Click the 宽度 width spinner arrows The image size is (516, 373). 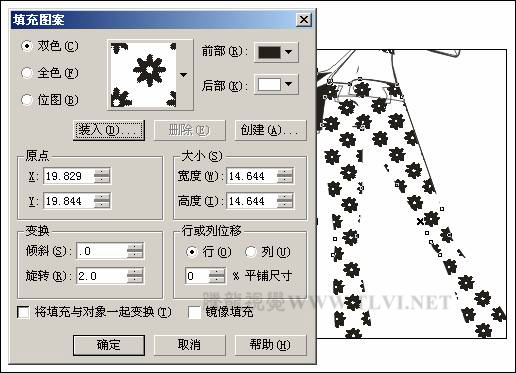pos(285,176)
